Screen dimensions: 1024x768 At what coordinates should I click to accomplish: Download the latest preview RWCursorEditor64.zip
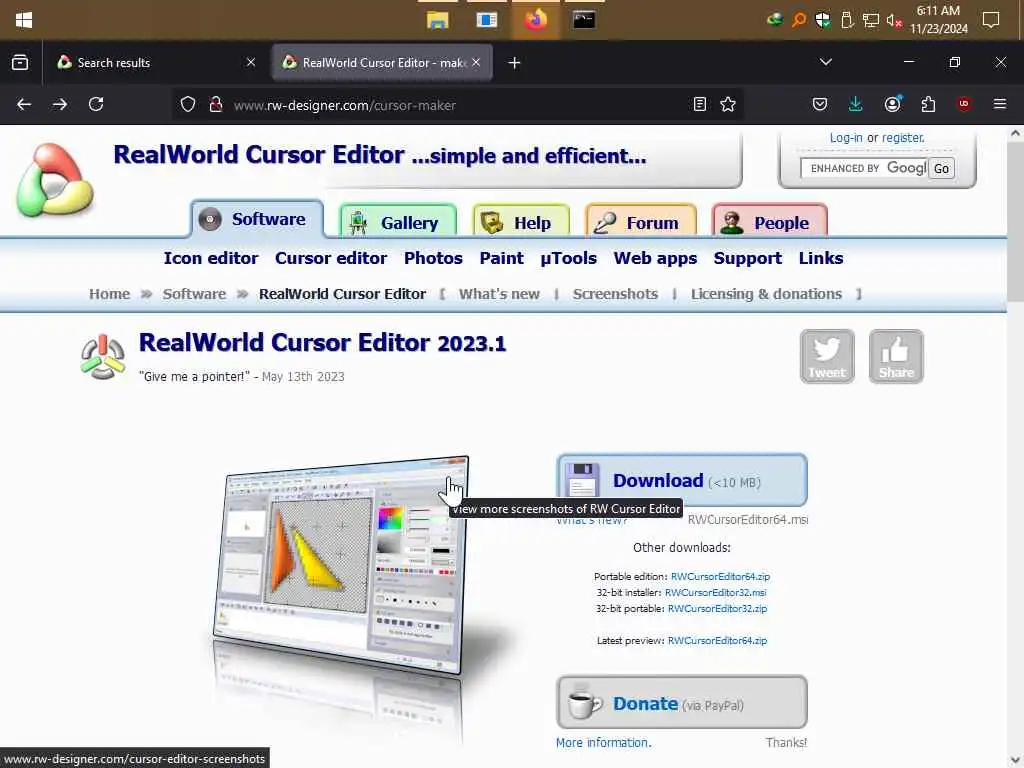point(717,641)
